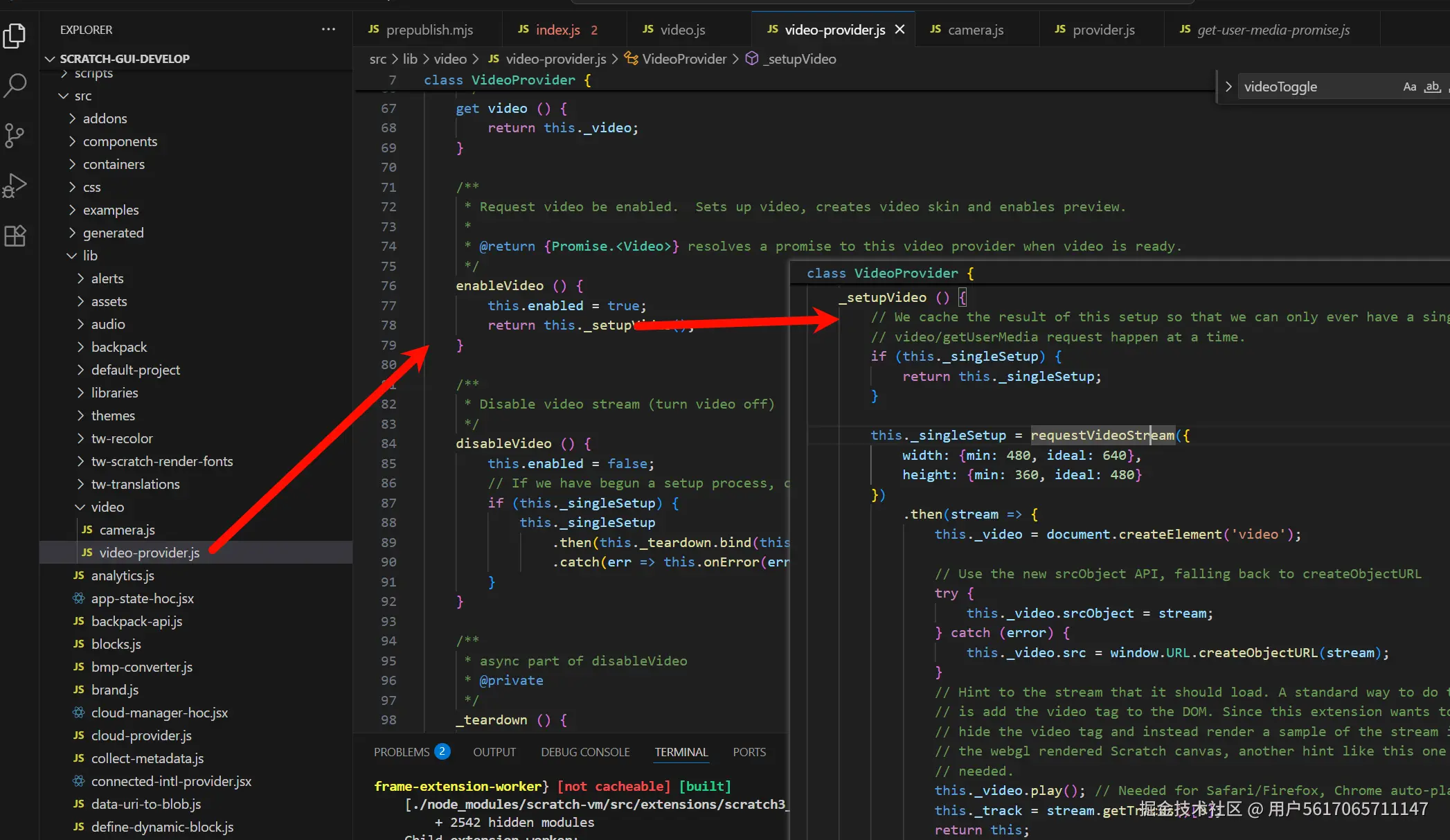Toggle Match Whole Word in find widget

(1432, 87)
